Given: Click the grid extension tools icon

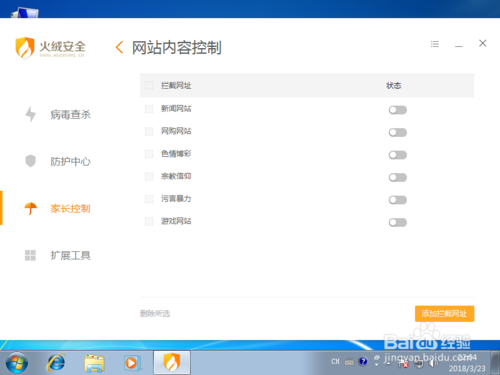Looking at the screenshot, I should click(x=30, y=255).
